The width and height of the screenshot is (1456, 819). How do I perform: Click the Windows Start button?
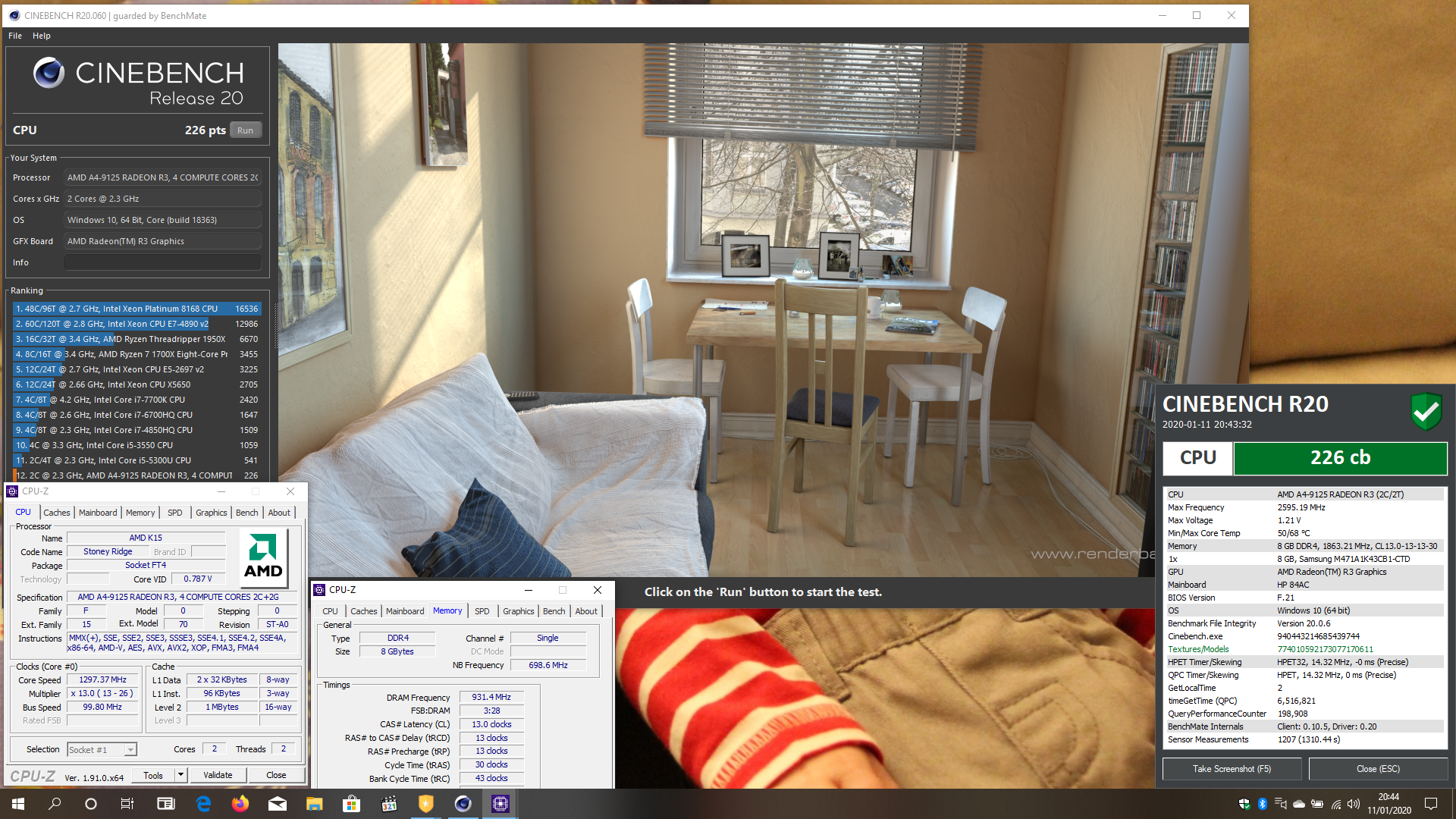click(18, 804)
